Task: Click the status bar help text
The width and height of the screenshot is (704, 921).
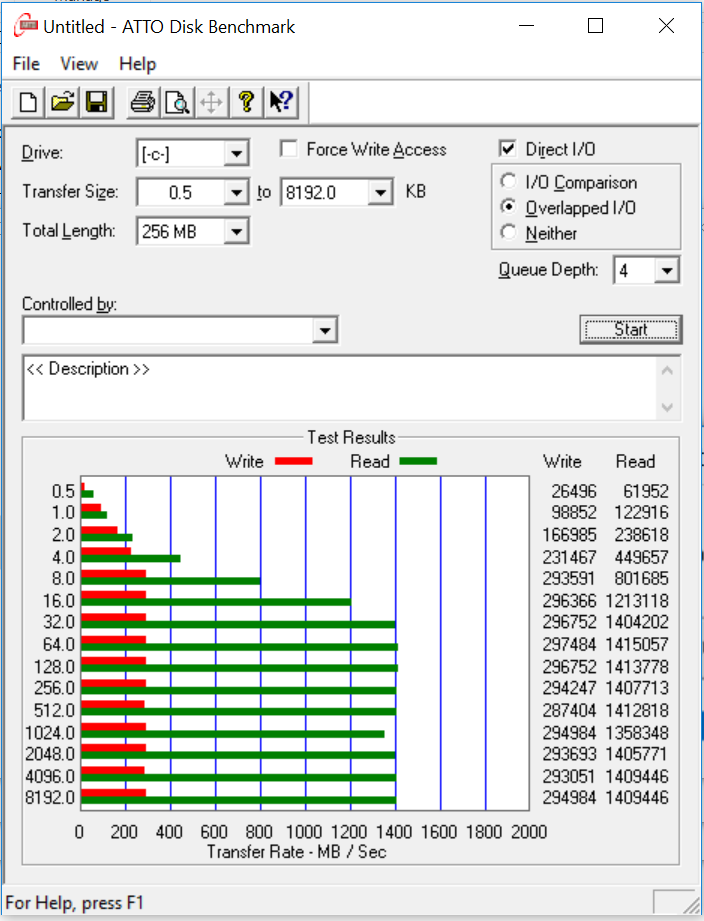Action: [74, 903]
